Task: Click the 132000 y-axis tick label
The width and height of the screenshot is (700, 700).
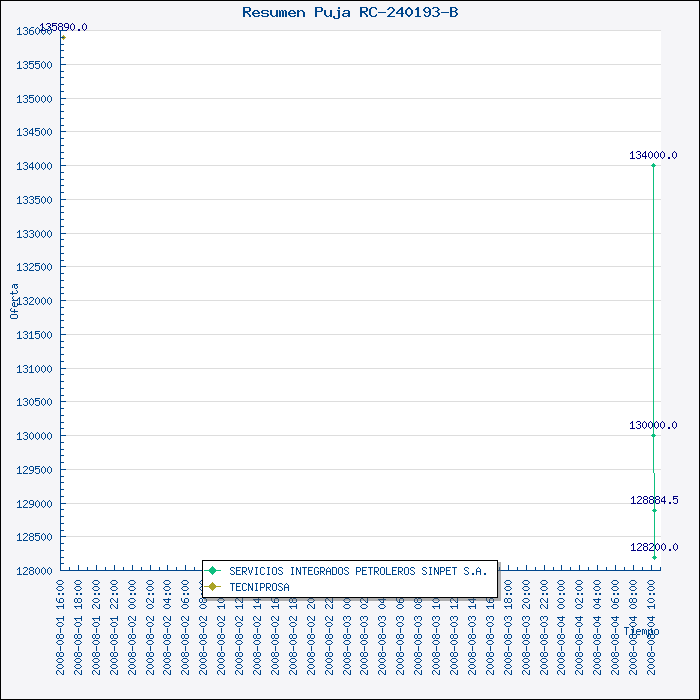Action: tap(34, 301)
